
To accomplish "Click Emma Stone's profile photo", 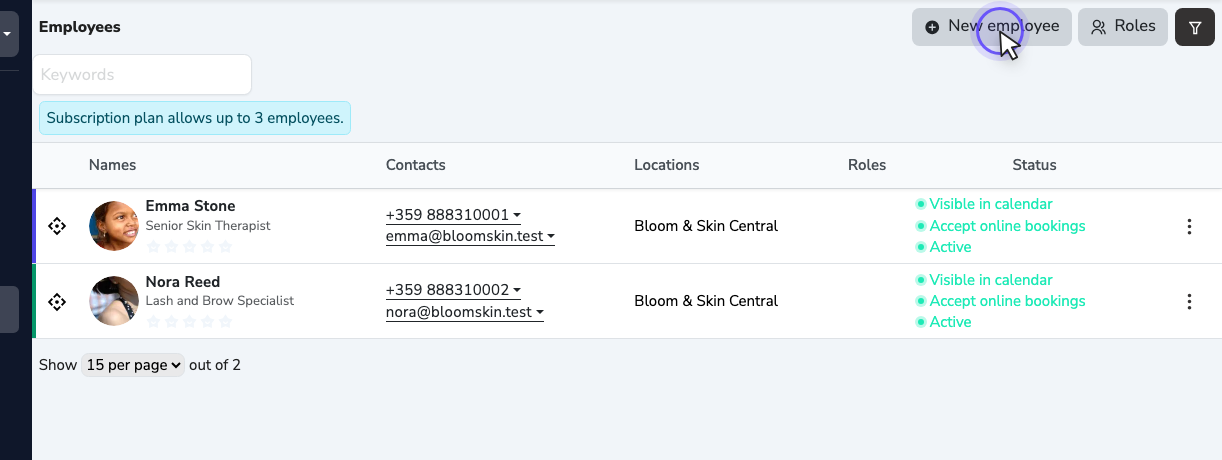I will pos(114,226).
